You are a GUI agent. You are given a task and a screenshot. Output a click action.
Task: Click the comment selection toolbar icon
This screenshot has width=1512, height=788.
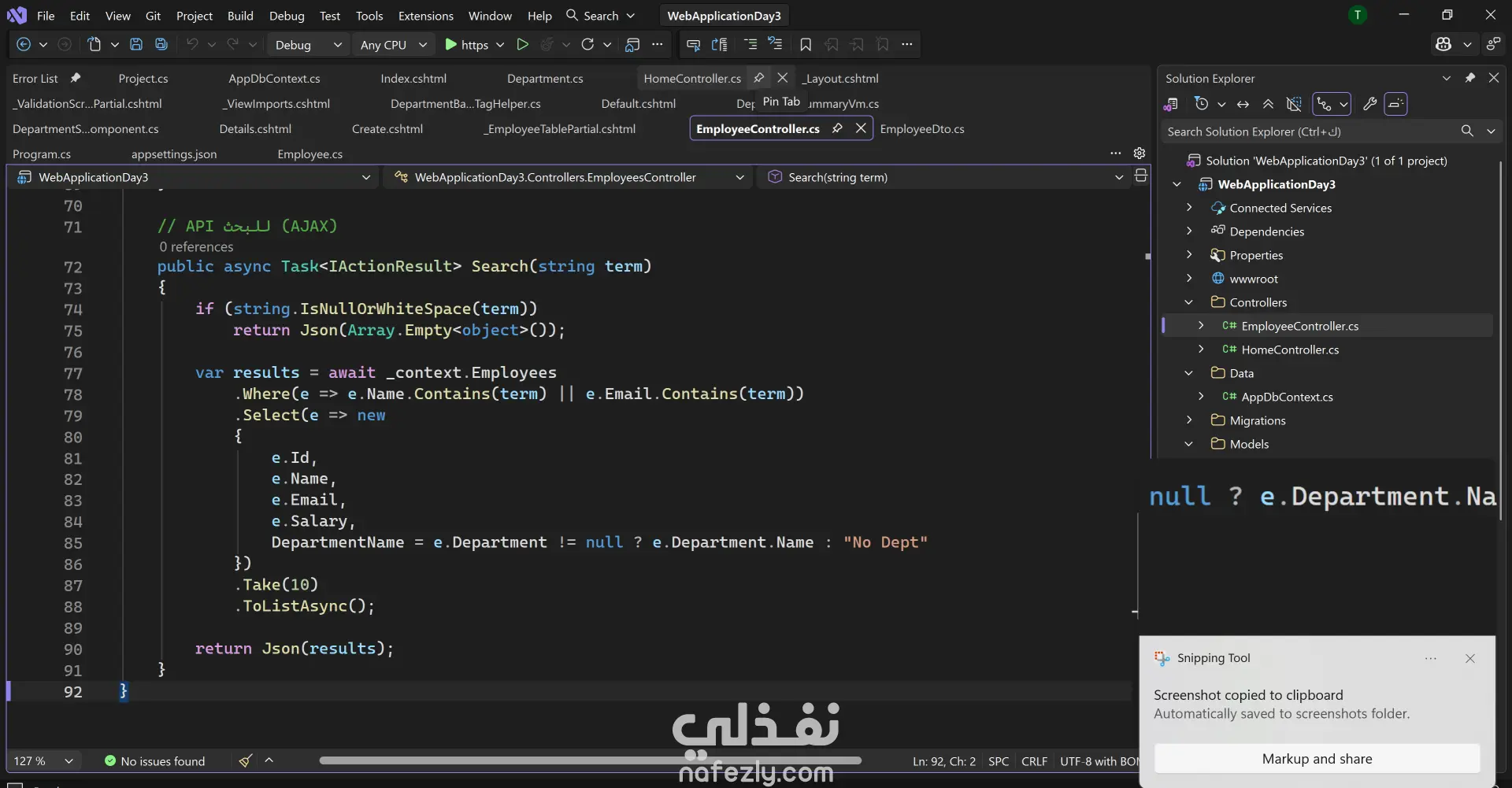click(750, 45)
